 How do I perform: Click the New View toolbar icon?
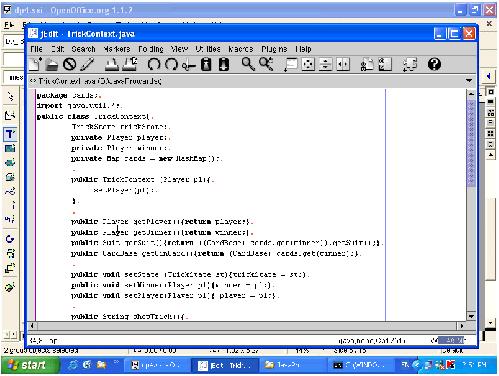tap(291, 64)
